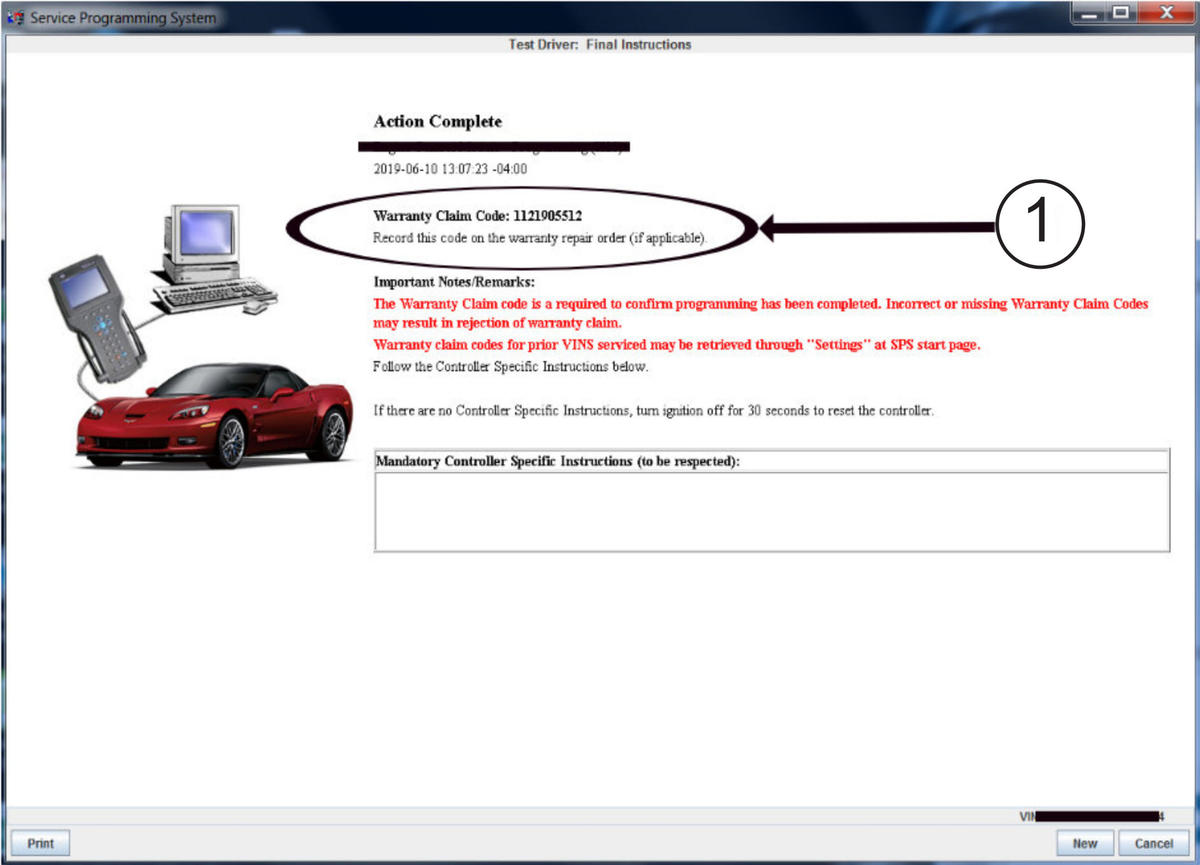
Task: Click the 2019-06-10 timestamp line
Action: [450, 169]
